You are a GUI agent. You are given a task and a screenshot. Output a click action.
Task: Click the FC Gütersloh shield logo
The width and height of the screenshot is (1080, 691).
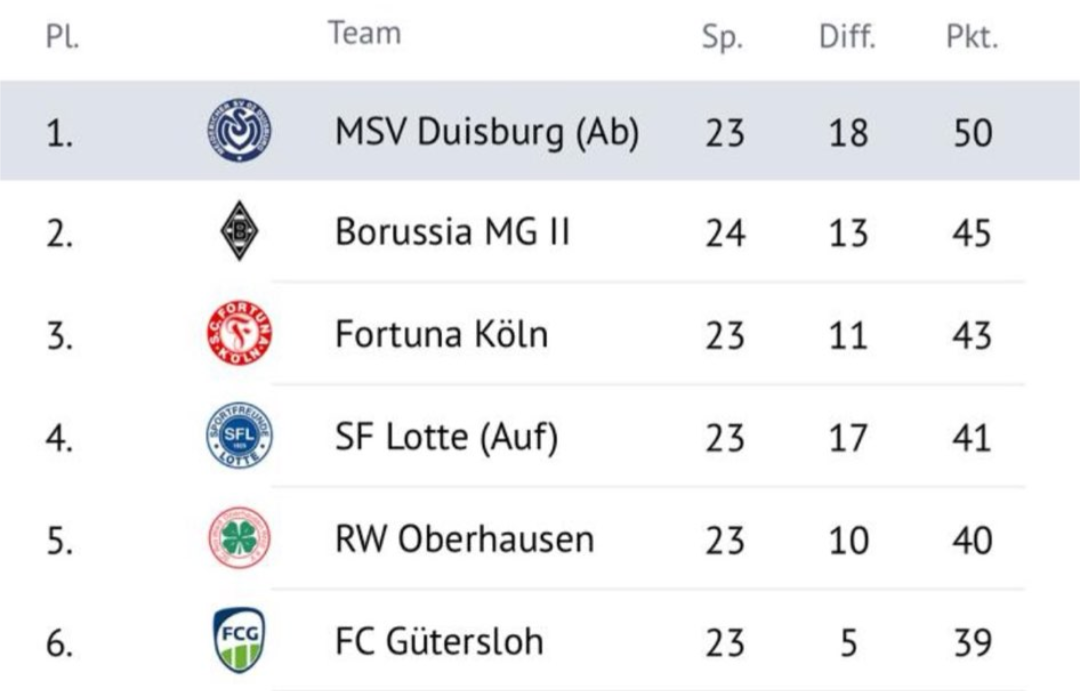point(239,640)
